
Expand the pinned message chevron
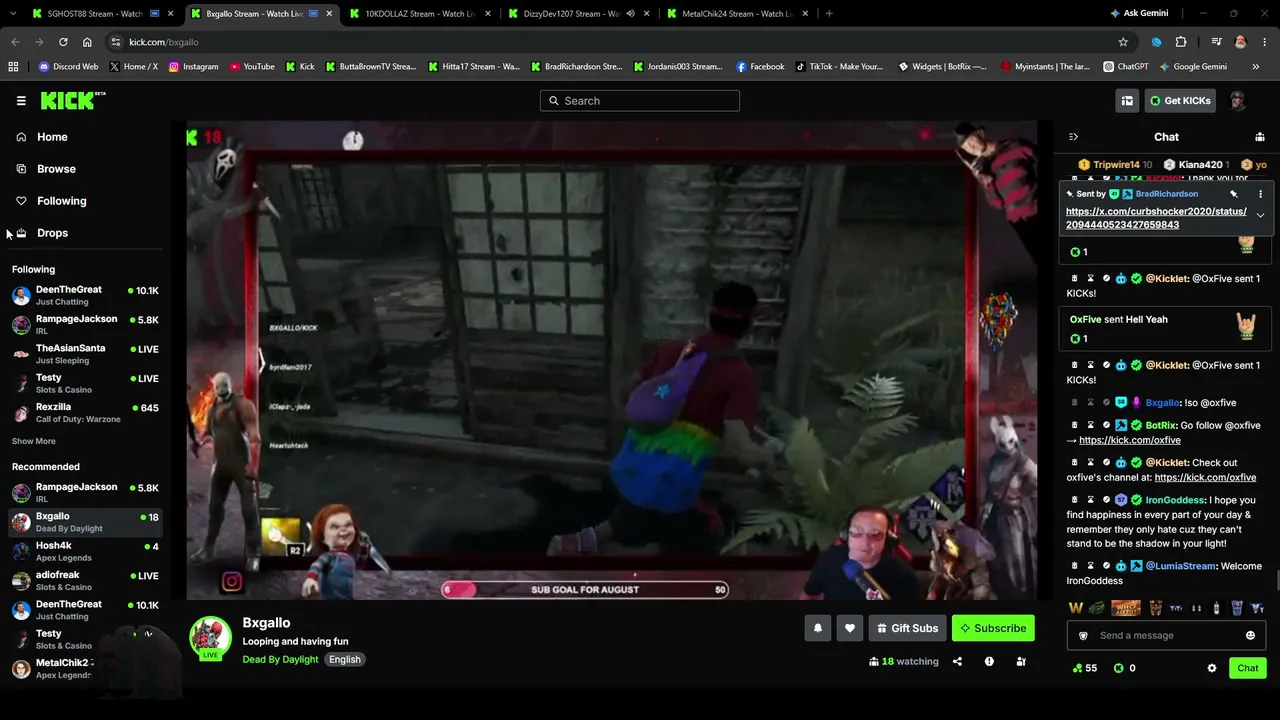tap(1260, 216)
